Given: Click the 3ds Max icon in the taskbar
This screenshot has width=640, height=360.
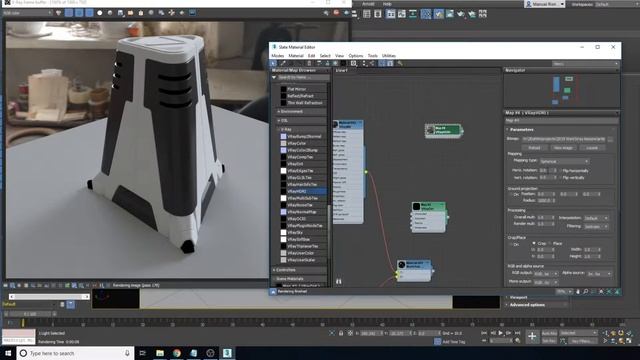Looking at the screenshot, I should [x=227, y=353].
